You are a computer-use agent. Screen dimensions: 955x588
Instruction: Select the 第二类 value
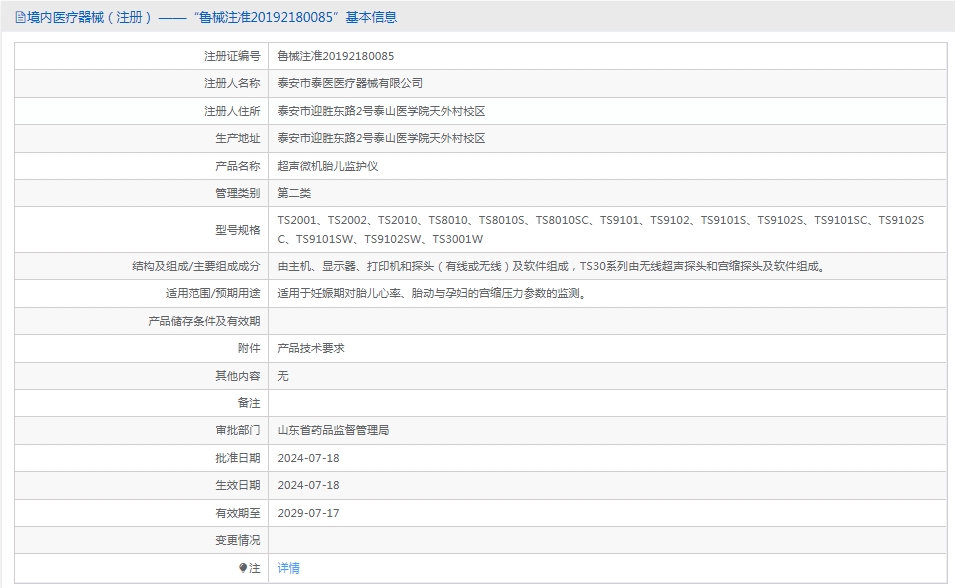click(294, 193)
